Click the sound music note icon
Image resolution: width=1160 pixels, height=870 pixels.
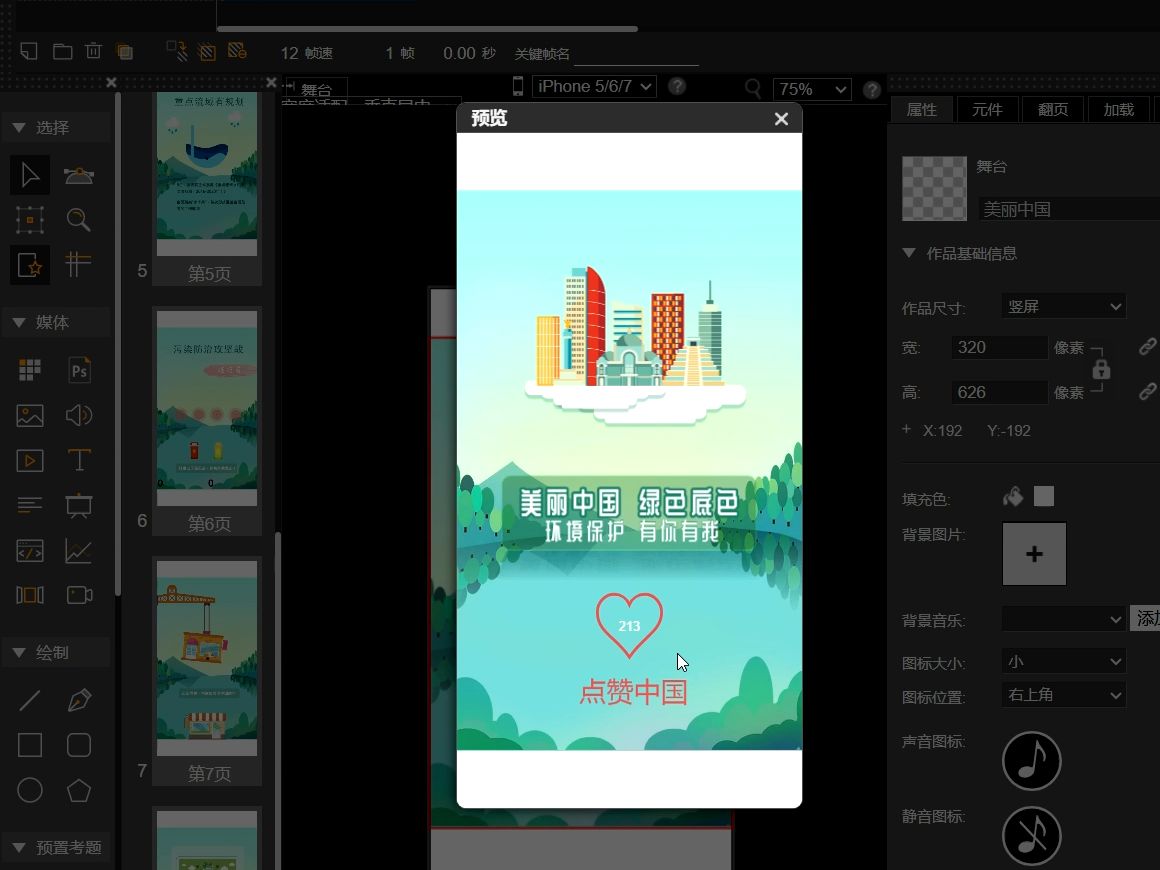1031,761
